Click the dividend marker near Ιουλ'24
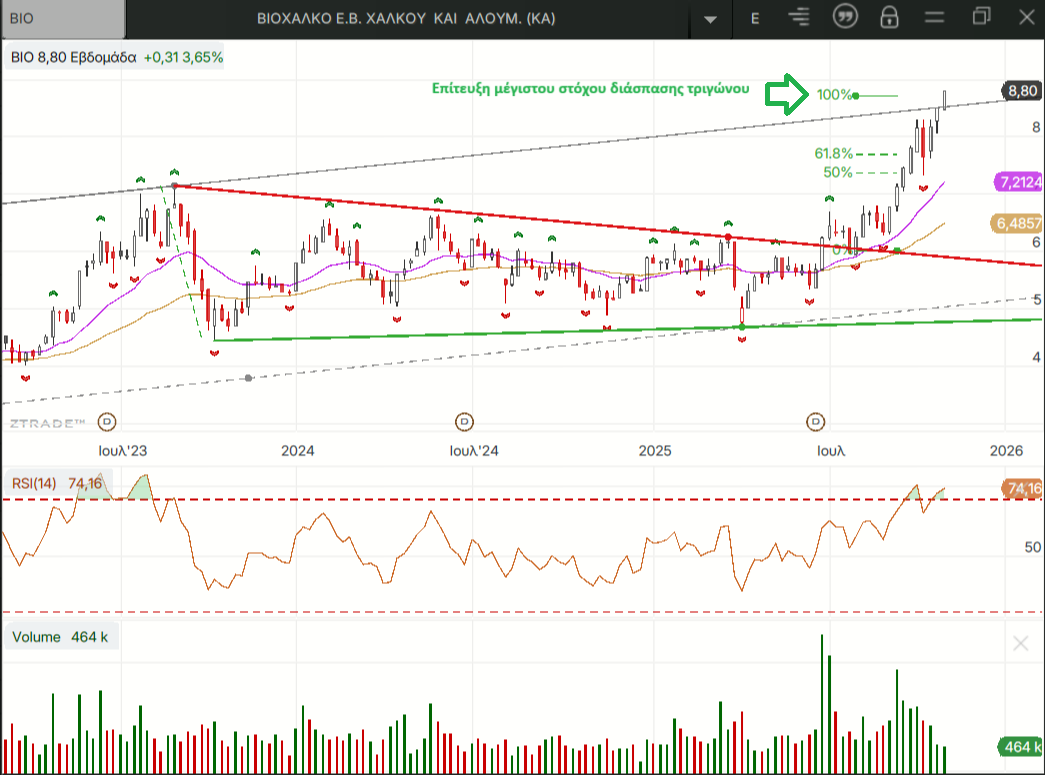Viewport: 1045px width, 775px height. click(x=464, y=421)
